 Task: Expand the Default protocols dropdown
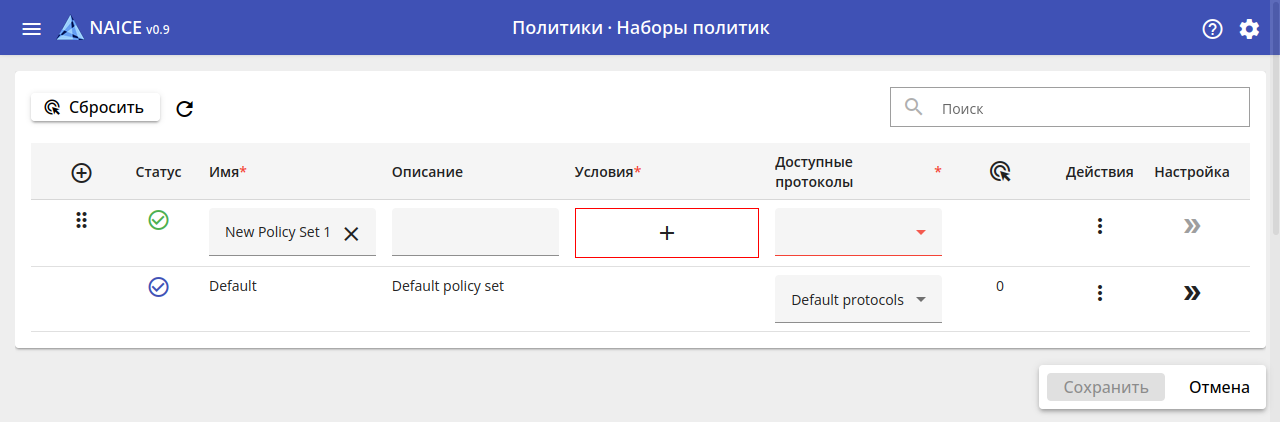pos(858,300)
